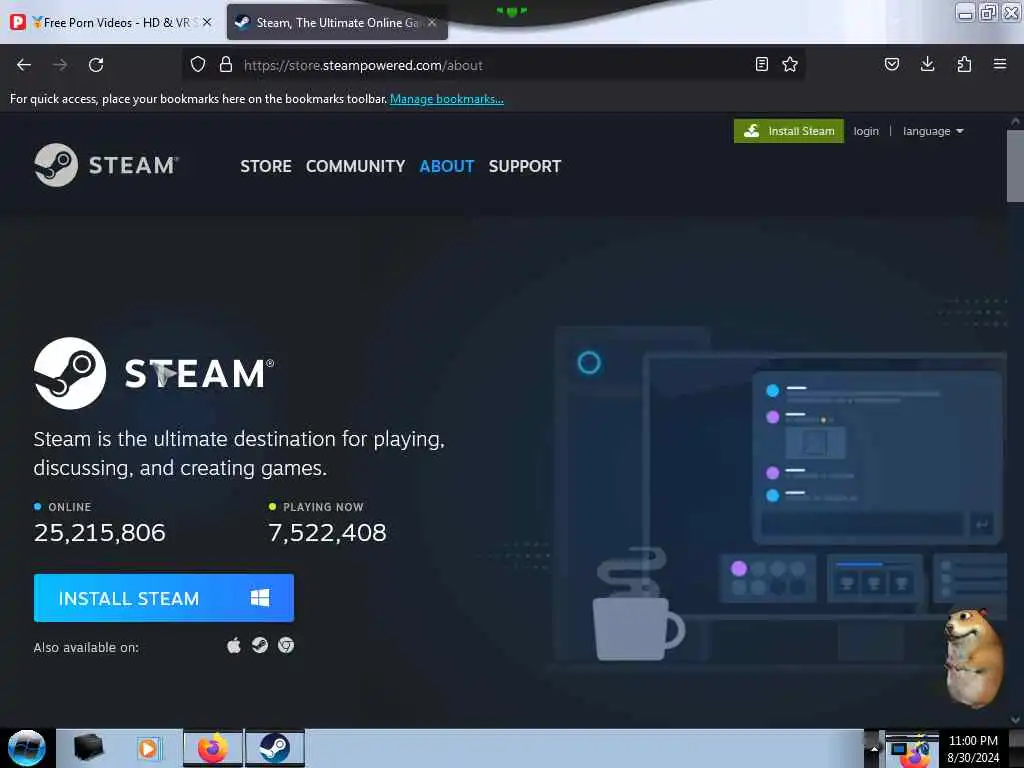Viewport: 1024px width, 768px height.
Task: Open the ABOUT menu item
Action: tap(447, 167)
